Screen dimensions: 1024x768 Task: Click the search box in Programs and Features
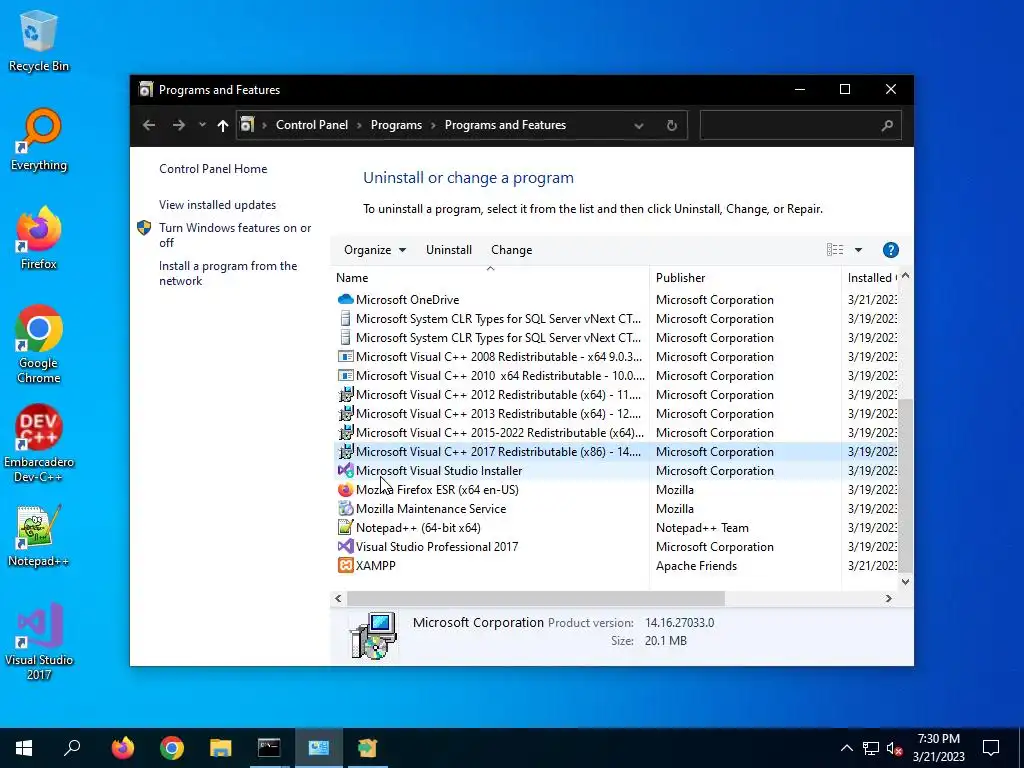pyautogui.click(x=801, y=125)
